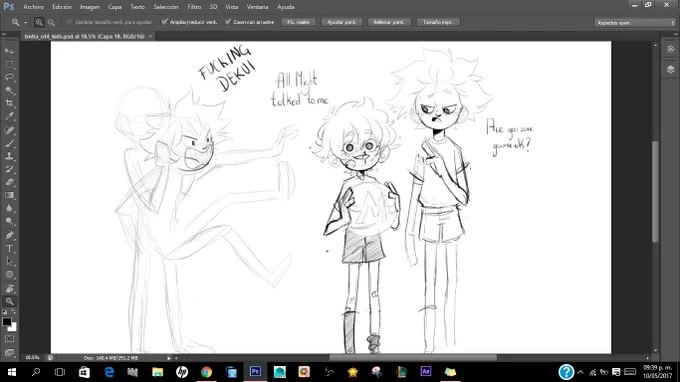This screenshot has width=680, height=382.
Task: Click the zoom percentage field in status bar
Action: click(x=32, y=358)
